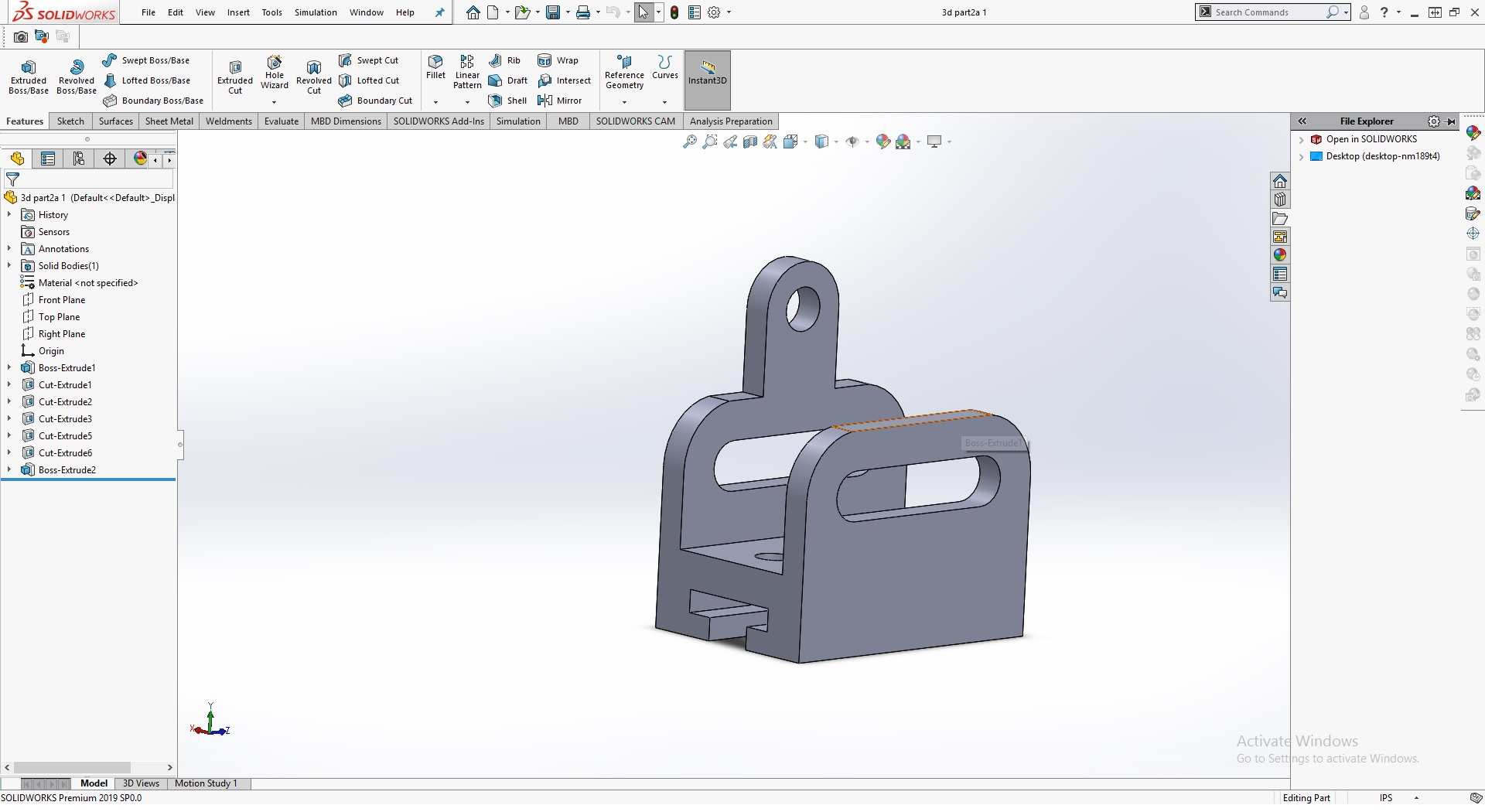Toggle the Instant3D mode

(707, 73)
